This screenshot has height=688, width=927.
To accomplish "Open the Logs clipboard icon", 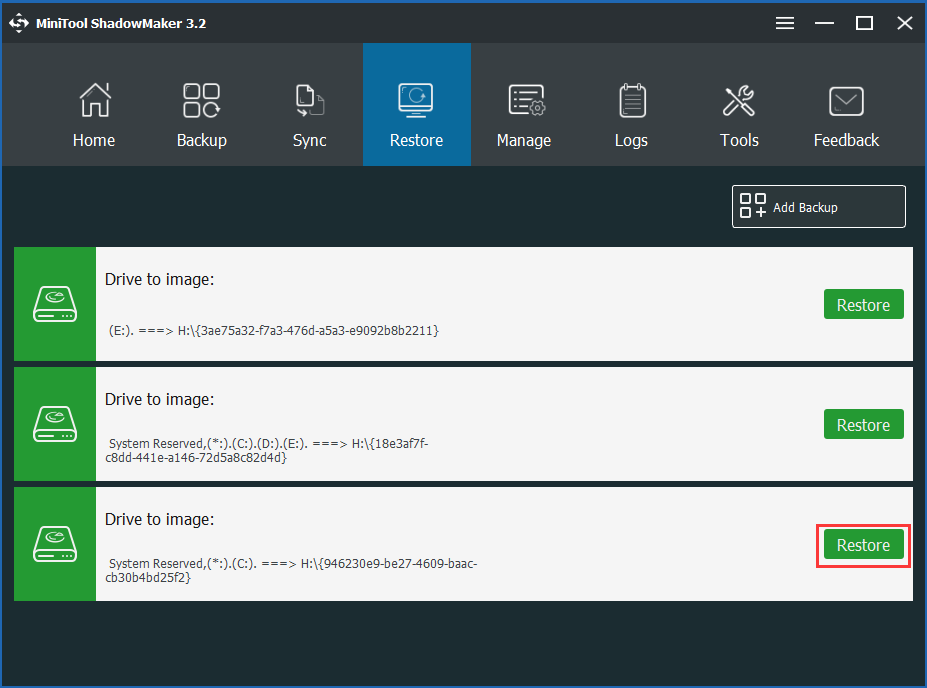I will (631, 100).
